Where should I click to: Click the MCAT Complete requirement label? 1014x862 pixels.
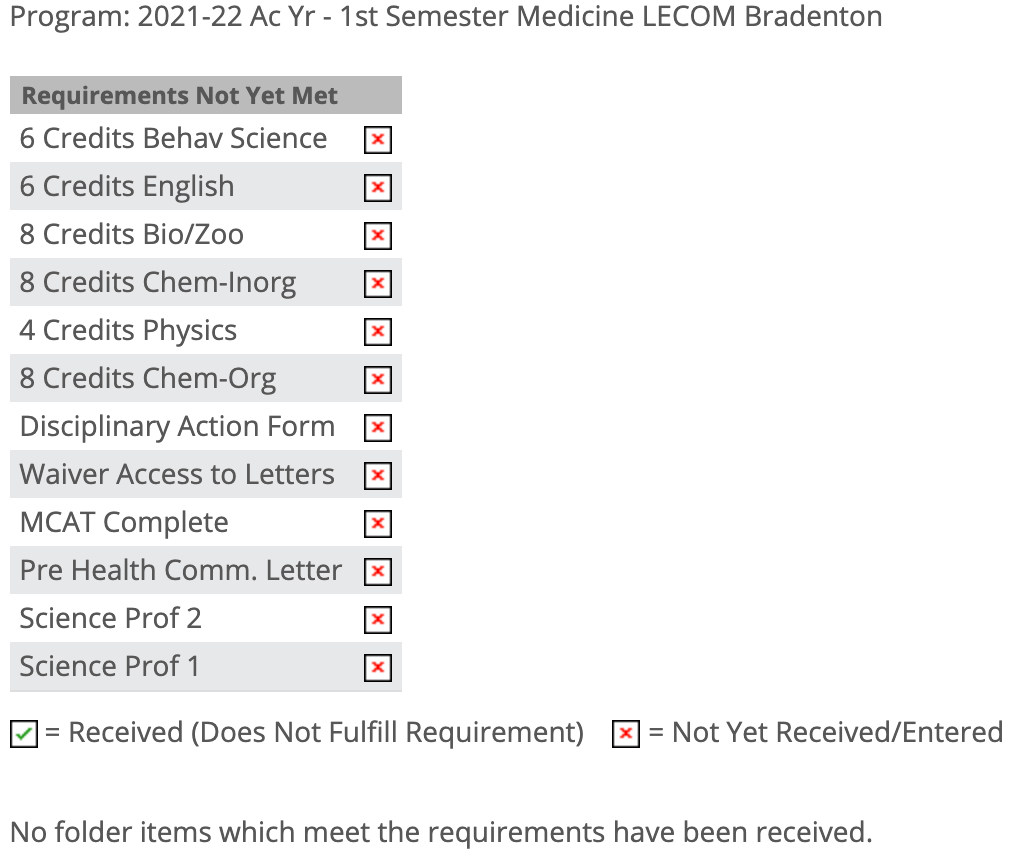(124, 523)
